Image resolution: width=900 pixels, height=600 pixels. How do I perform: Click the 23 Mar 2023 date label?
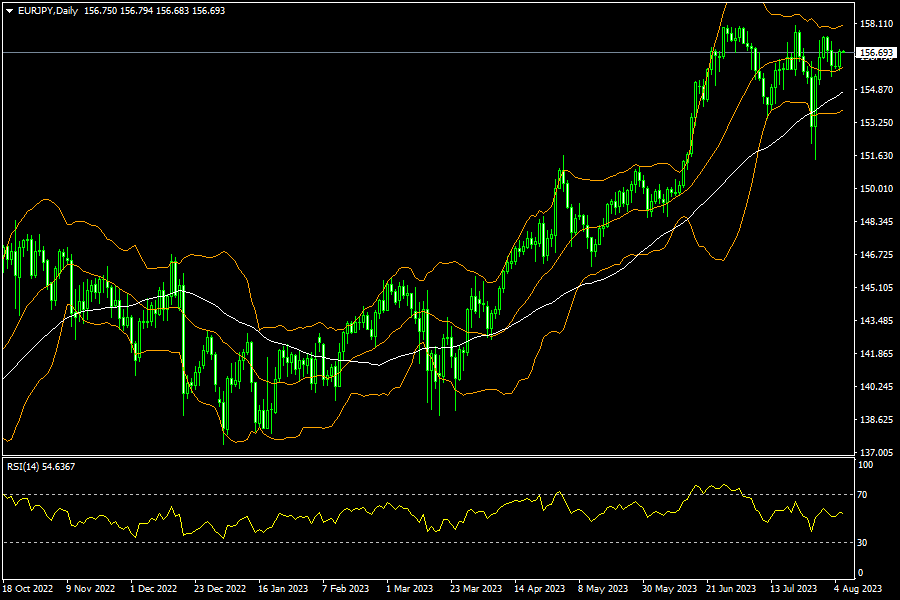[476, 589]
